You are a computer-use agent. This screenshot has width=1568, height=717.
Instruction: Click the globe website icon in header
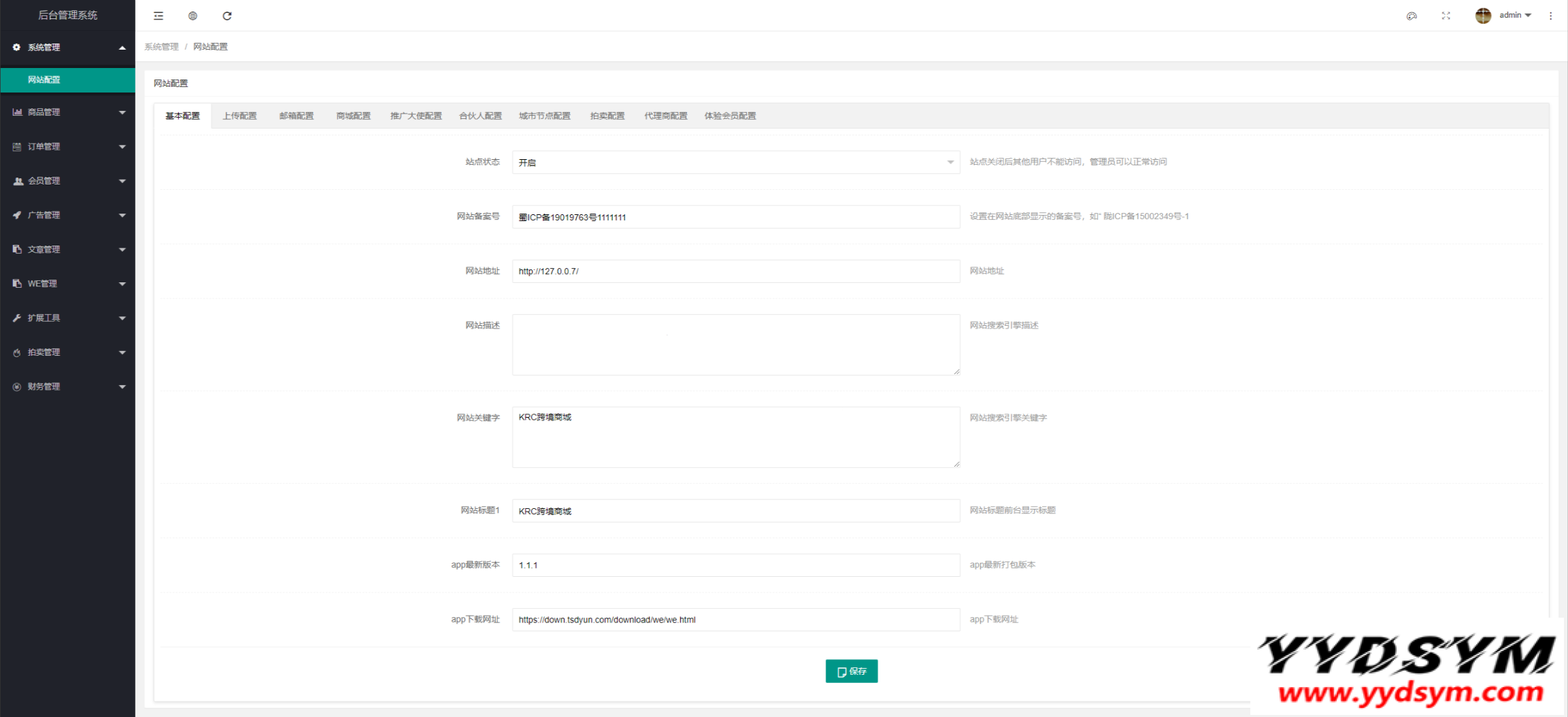pos(193,16)
